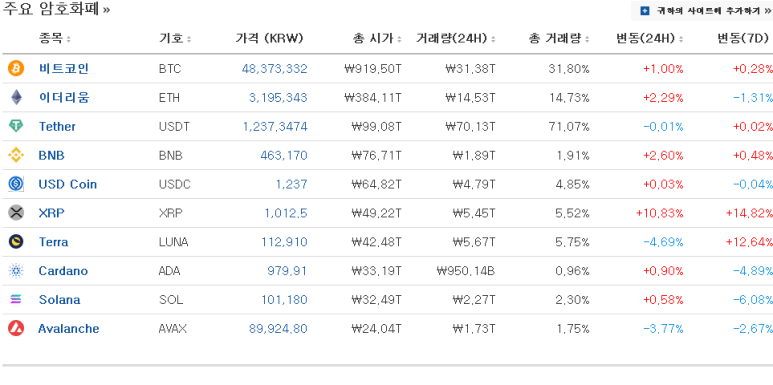Open the USD Coin page link
This screenshot has height=385, width=773.
pyautogui.click(x=68, y=184)
